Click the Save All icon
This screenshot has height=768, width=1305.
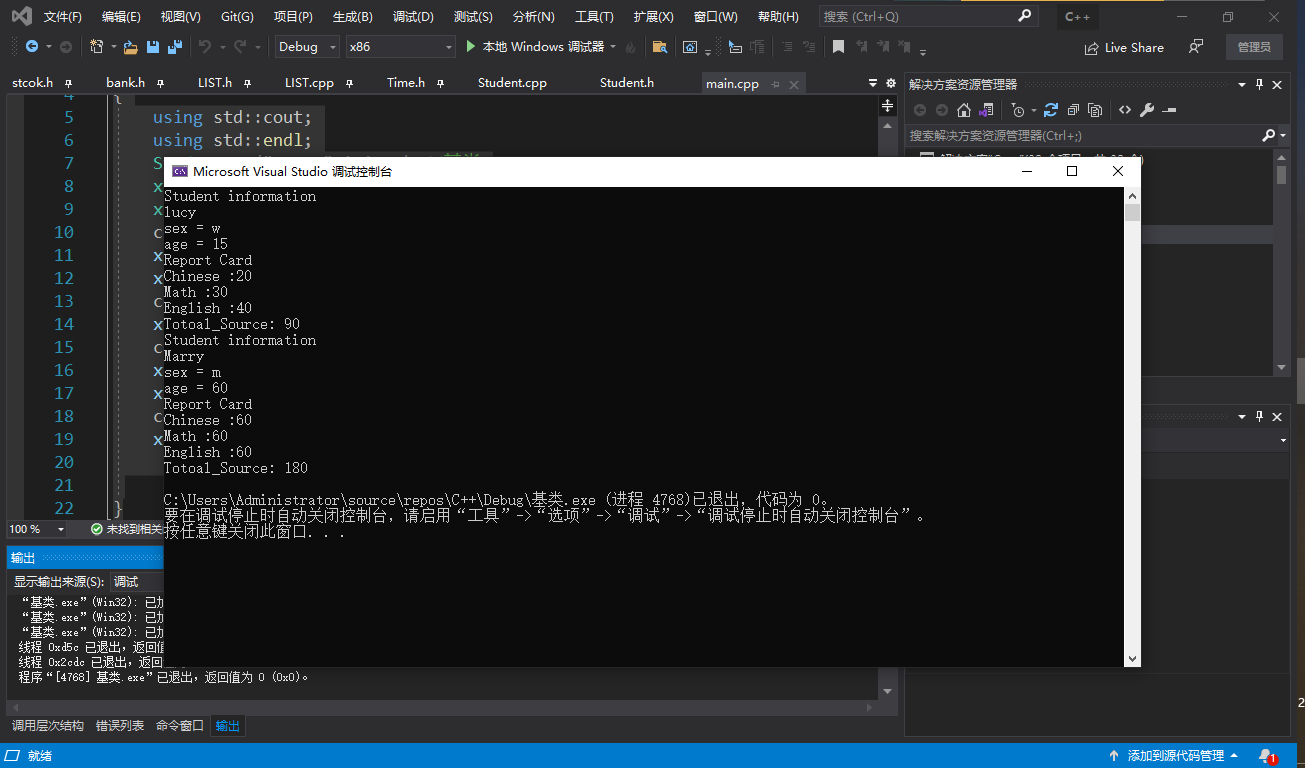tap(175, 47)
